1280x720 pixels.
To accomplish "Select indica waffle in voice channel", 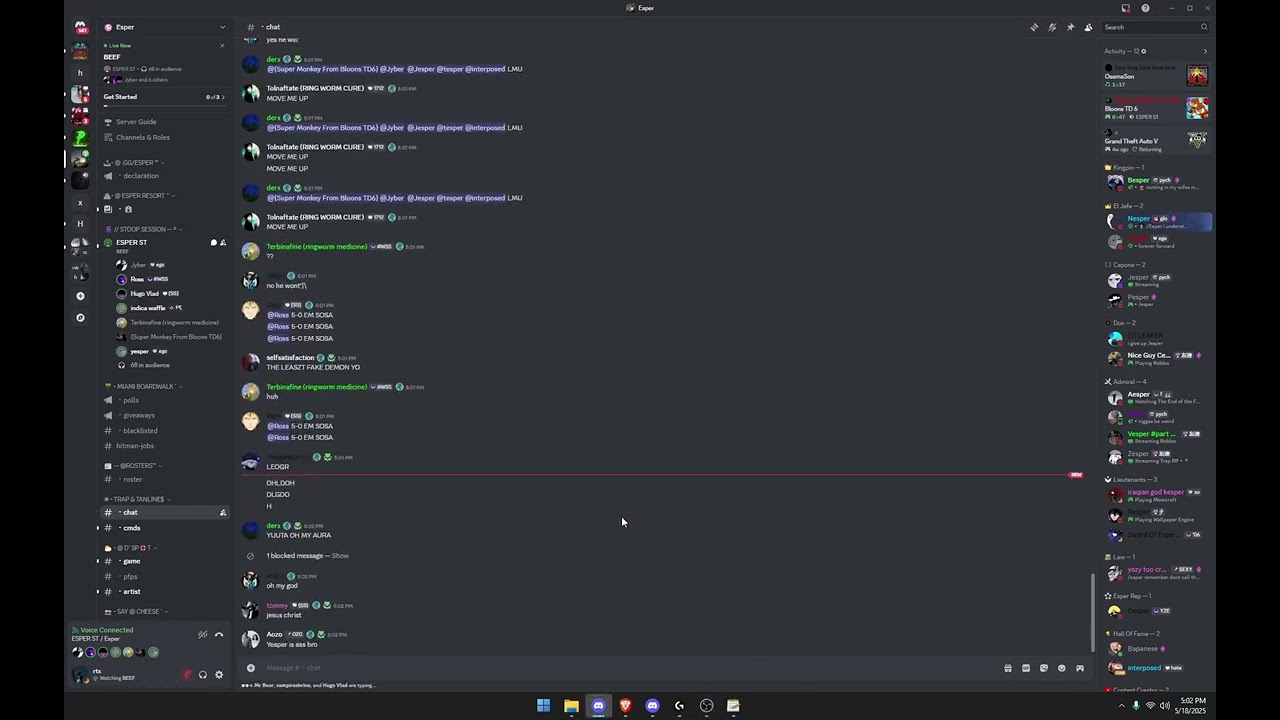I will [148, 308].
